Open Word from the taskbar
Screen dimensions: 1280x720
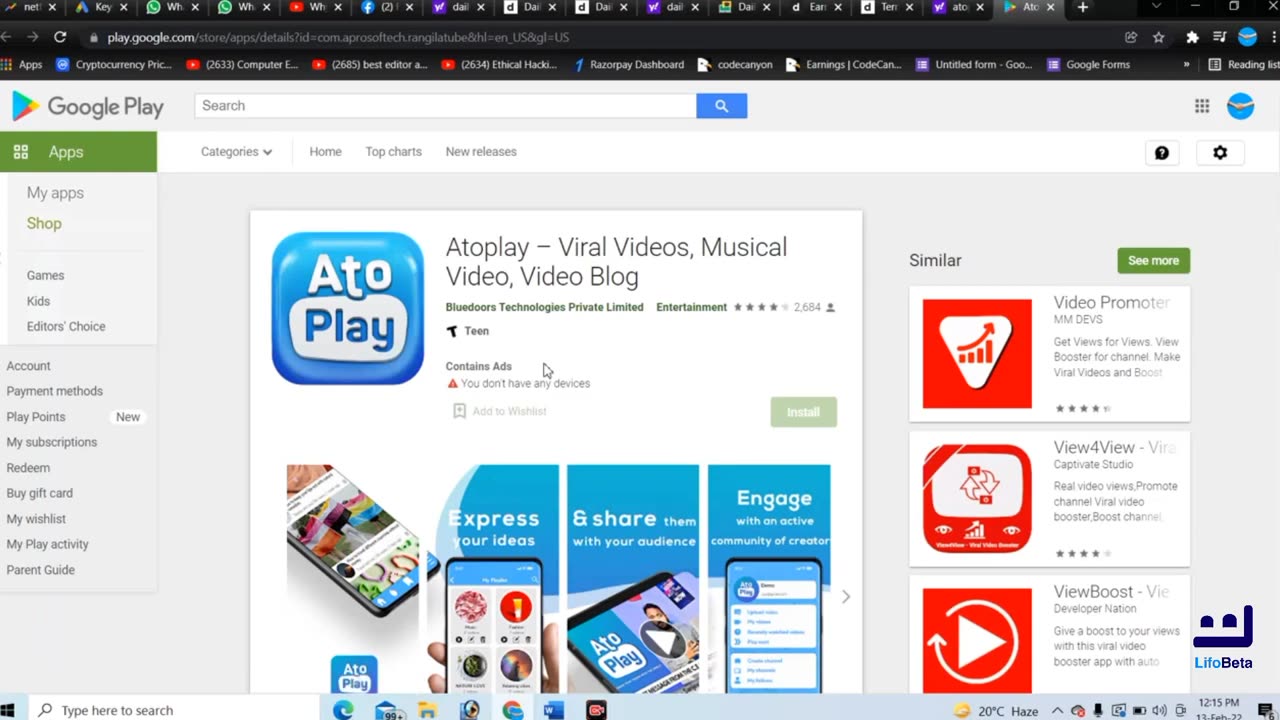pos(553,710)
